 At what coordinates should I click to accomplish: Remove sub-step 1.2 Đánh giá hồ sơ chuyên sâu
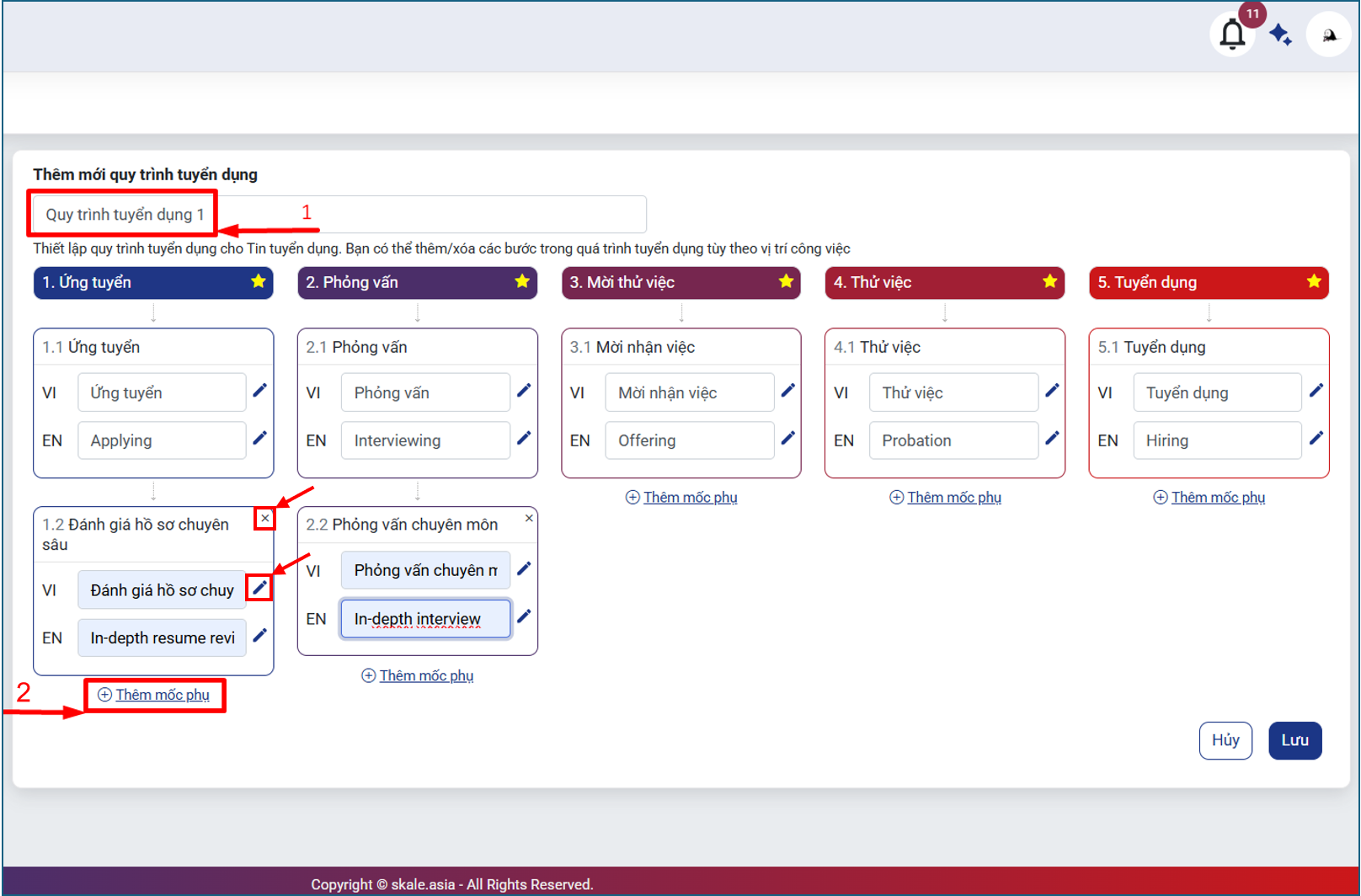coord(264,519)
